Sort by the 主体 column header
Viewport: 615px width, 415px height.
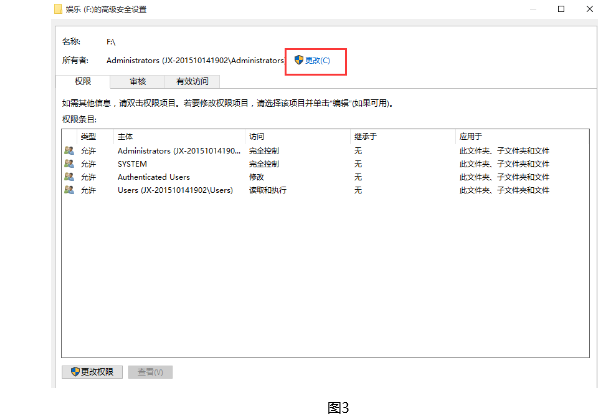coord(126,135)
